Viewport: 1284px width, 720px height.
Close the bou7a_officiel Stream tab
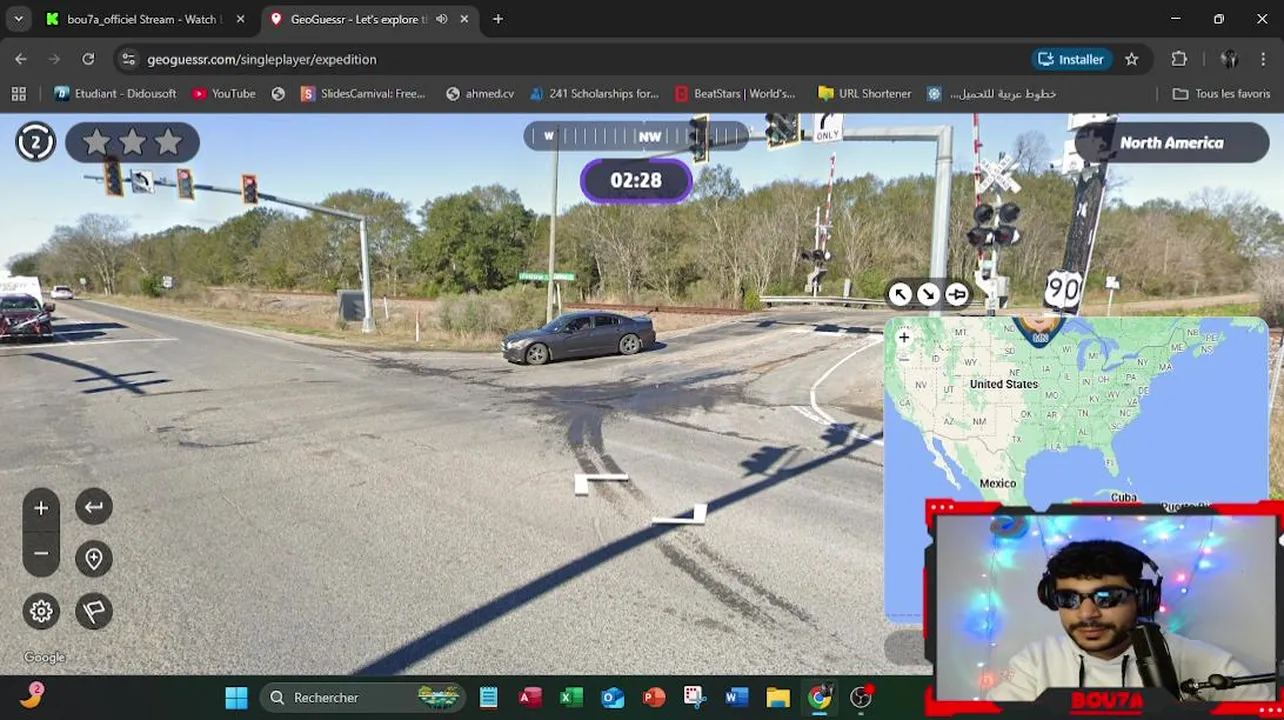tap(240, 19)
